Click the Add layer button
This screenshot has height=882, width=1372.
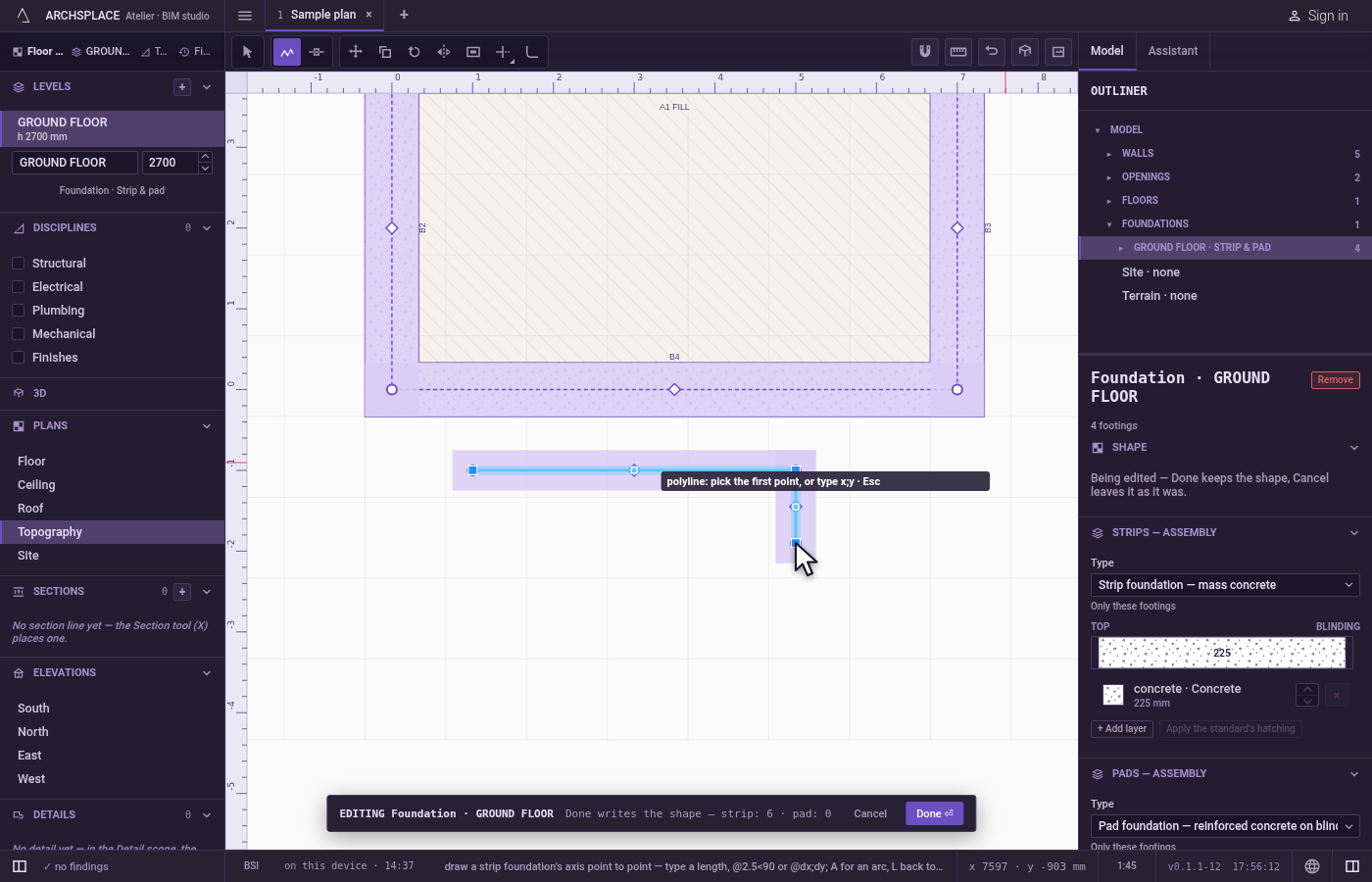1122,729
